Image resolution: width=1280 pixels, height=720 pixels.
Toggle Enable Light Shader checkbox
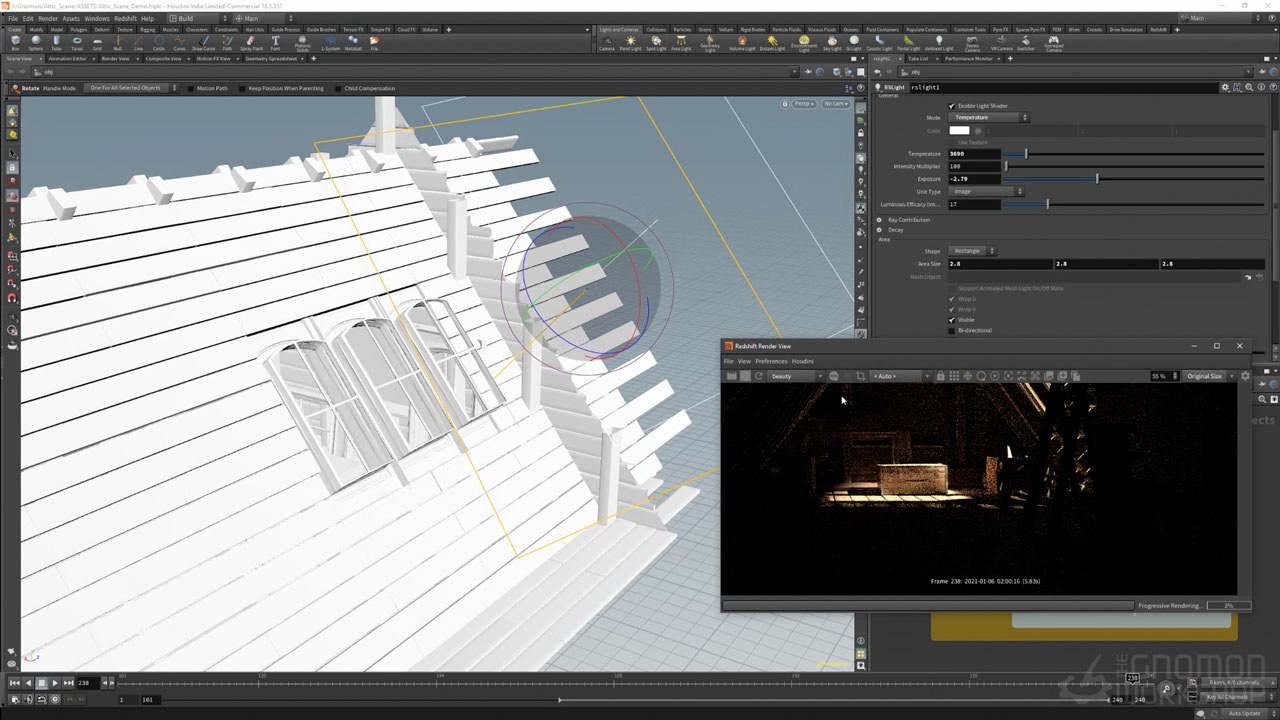pyautogui.click(x=951, y=106)
